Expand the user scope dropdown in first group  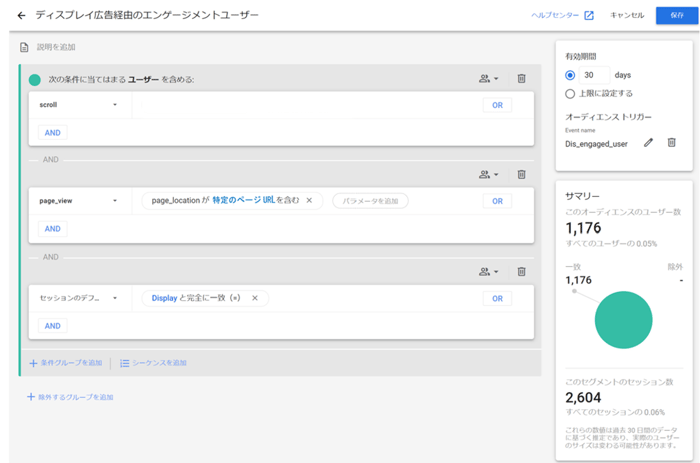pyautogui.click(x=488, y=78)
